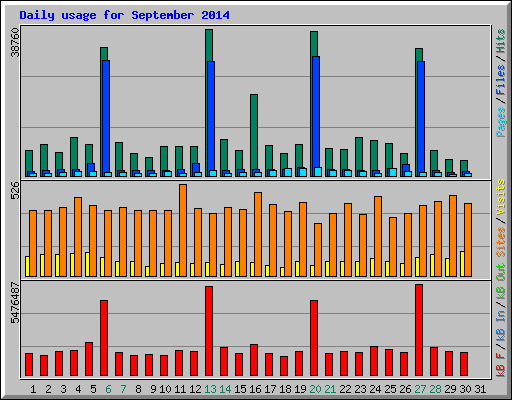
Task: Click the orange "Sites" legend label
Action: click(x=501, y=242)
